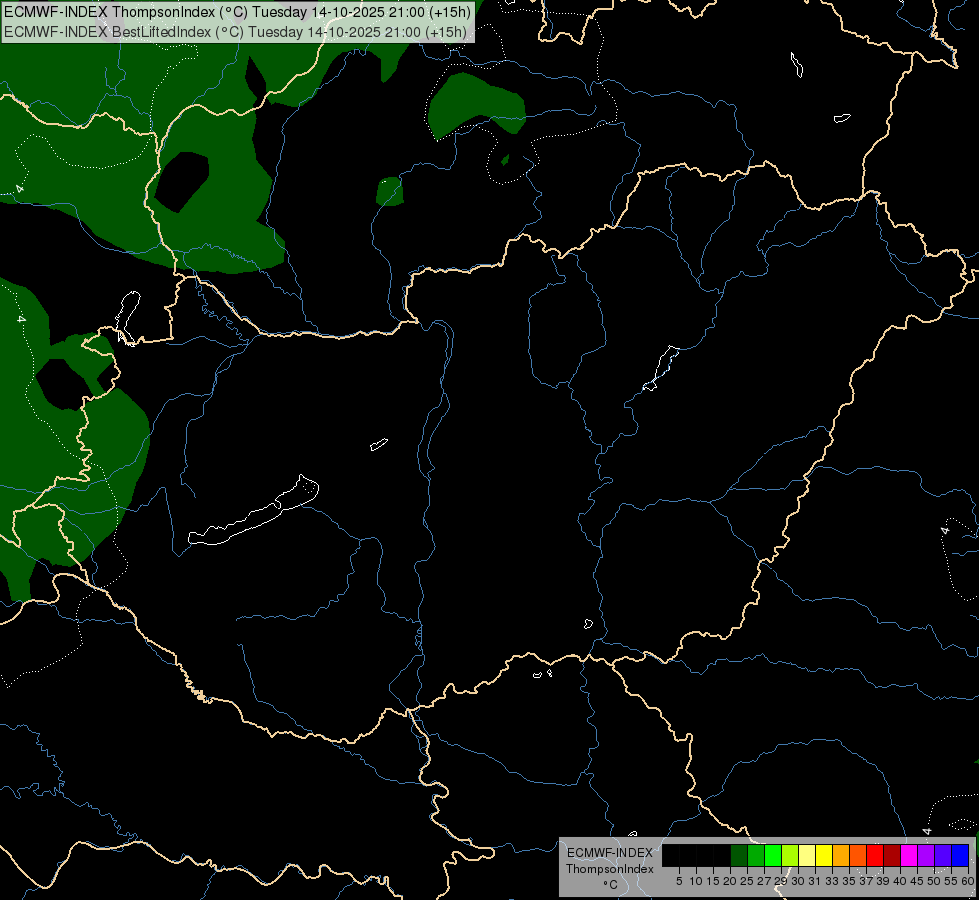This screenshot has height=900, width=979.
Task: Pick the dark green 20–25 legend swatch
Action: click(x=739, y=856)
